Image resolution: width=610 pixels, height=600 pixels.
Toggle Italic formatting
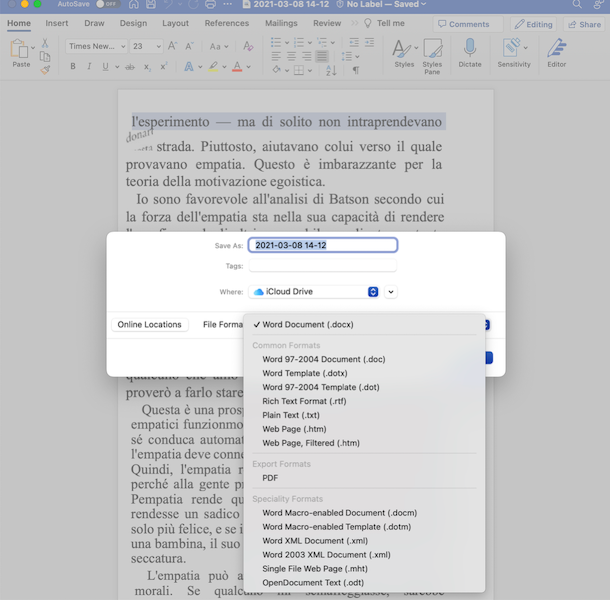click(x=89, y=67)
